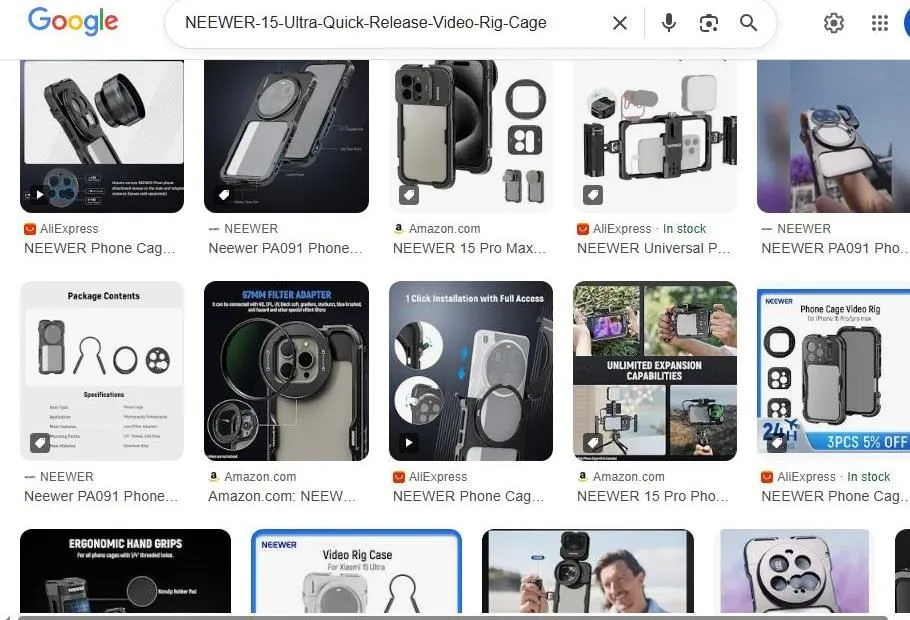Select the 67MM FILTER ADAPTER thumbnail
Screen dimensions: 910x620
pos(286,370)
